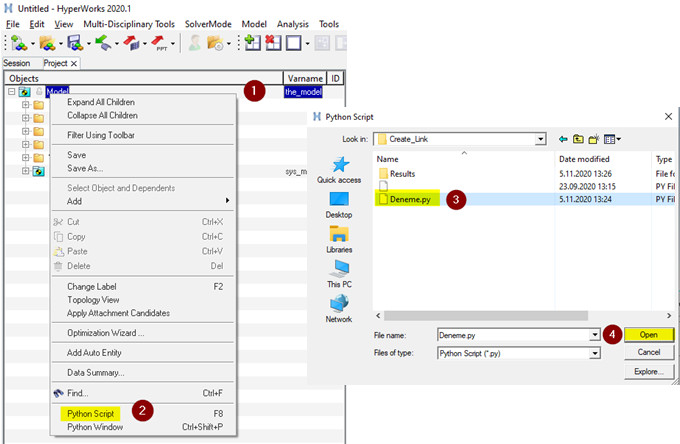The image size is (680, 444).
Task: Click the green Import arrow icon
Action: point(103,43)
